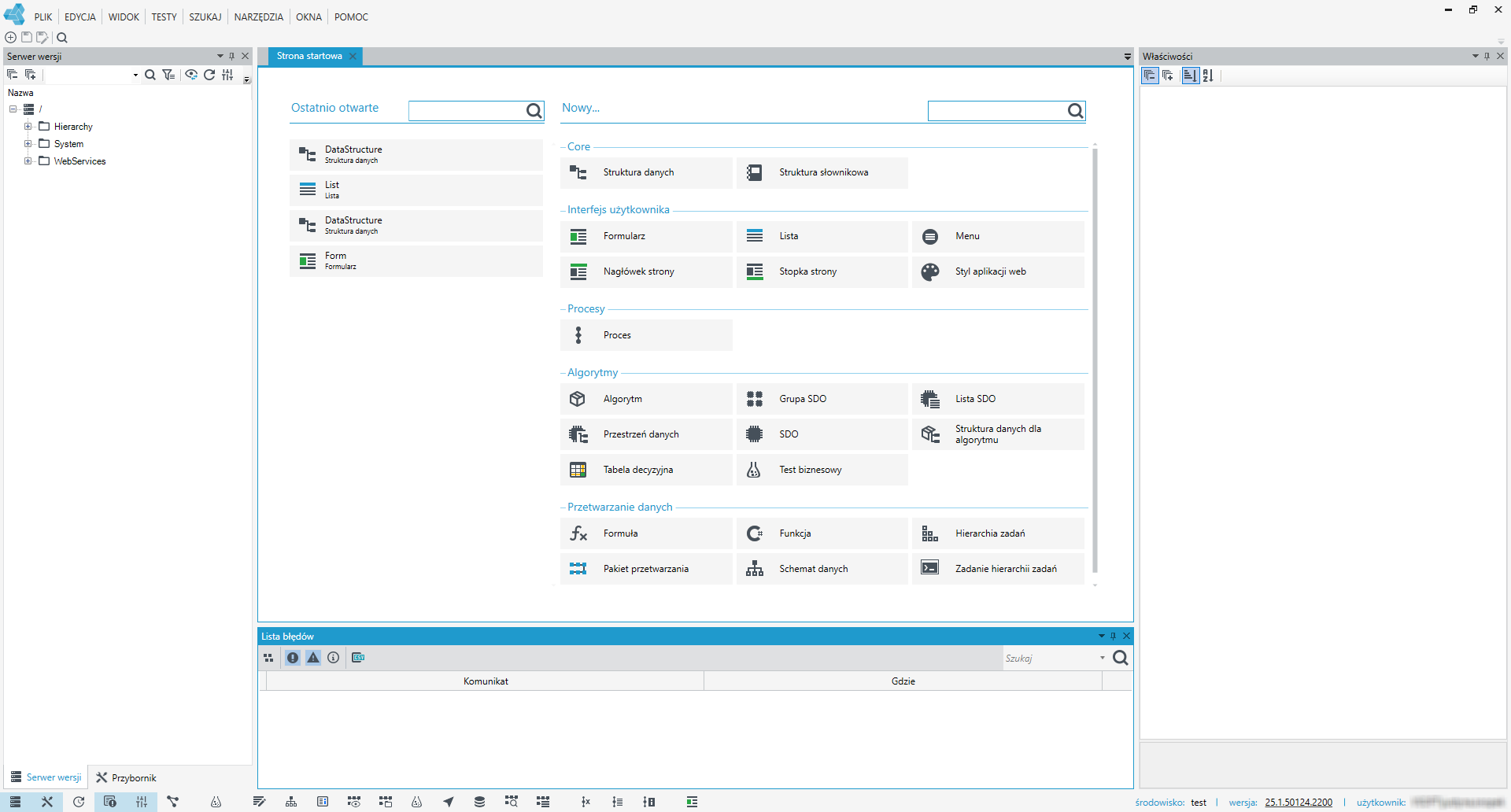Click the database stack icon in bottom toolbar
The height and width of the screenshot is (812, 1511).
[x=479, y=802]
